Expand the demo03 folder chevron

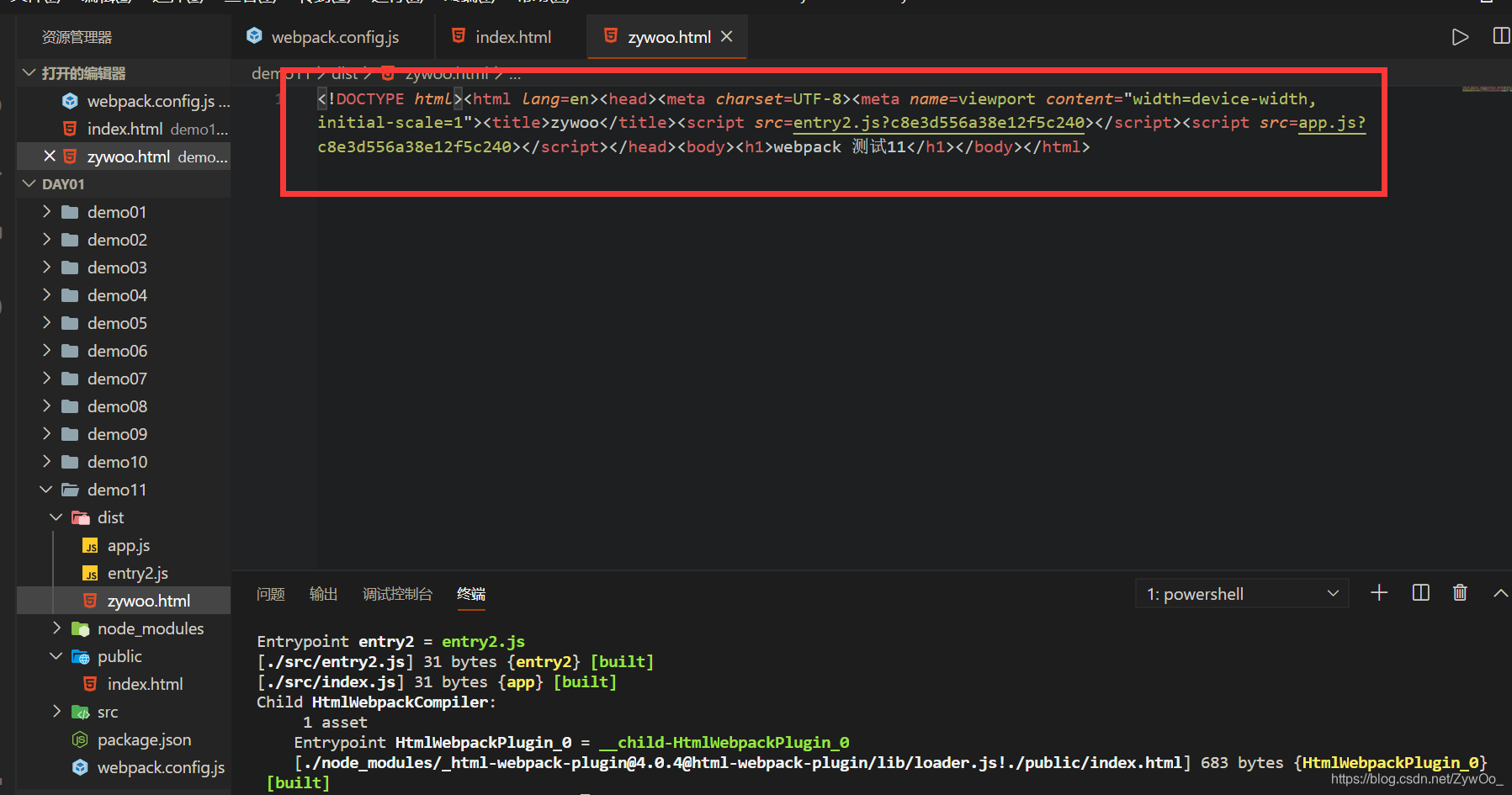click(47, 268)
